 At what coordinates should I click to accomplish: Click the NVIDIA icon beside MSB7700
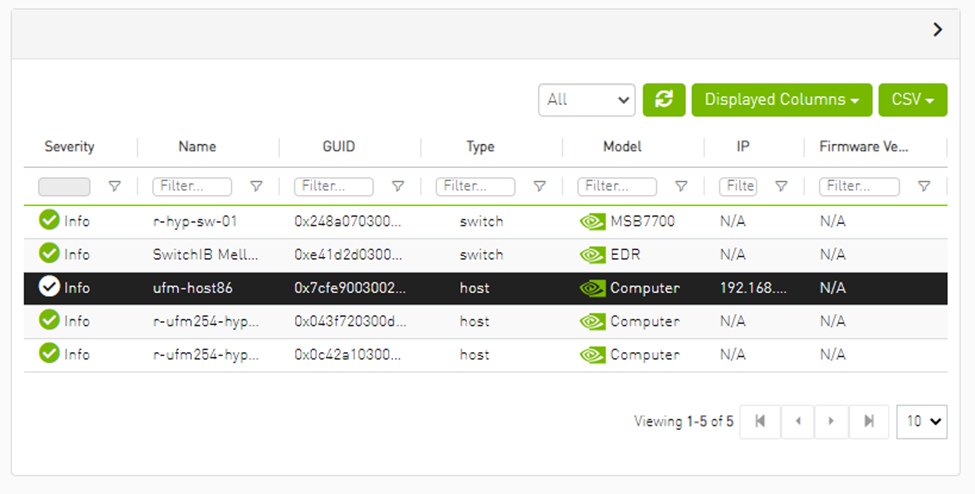click(x=592, y=222)
